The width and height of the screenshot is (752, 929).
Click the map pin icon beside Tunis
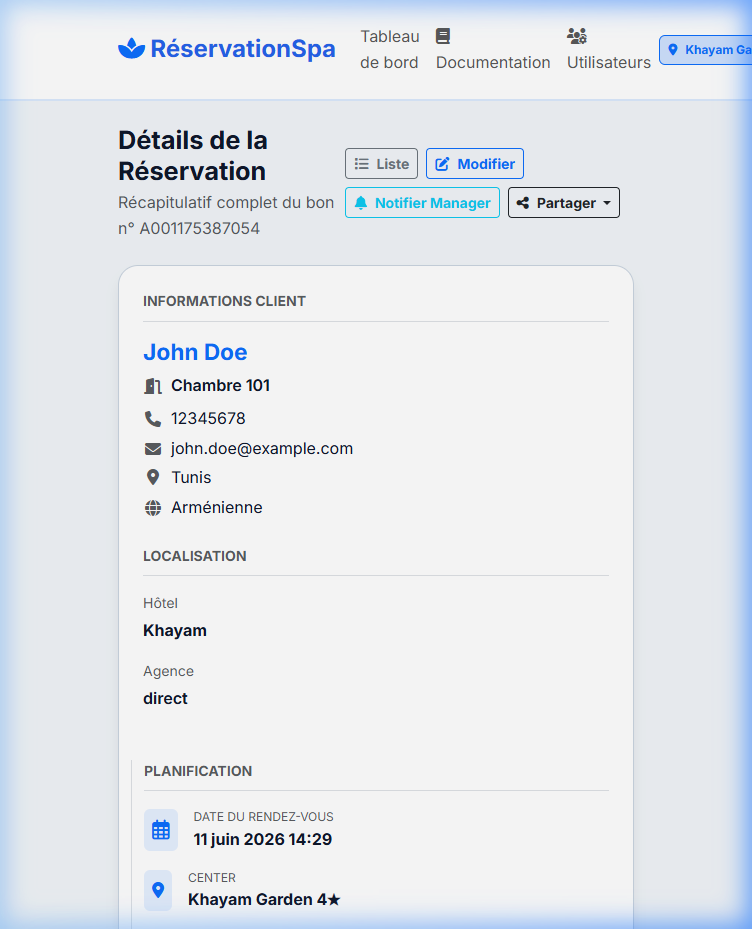click(x=153, y=478)
